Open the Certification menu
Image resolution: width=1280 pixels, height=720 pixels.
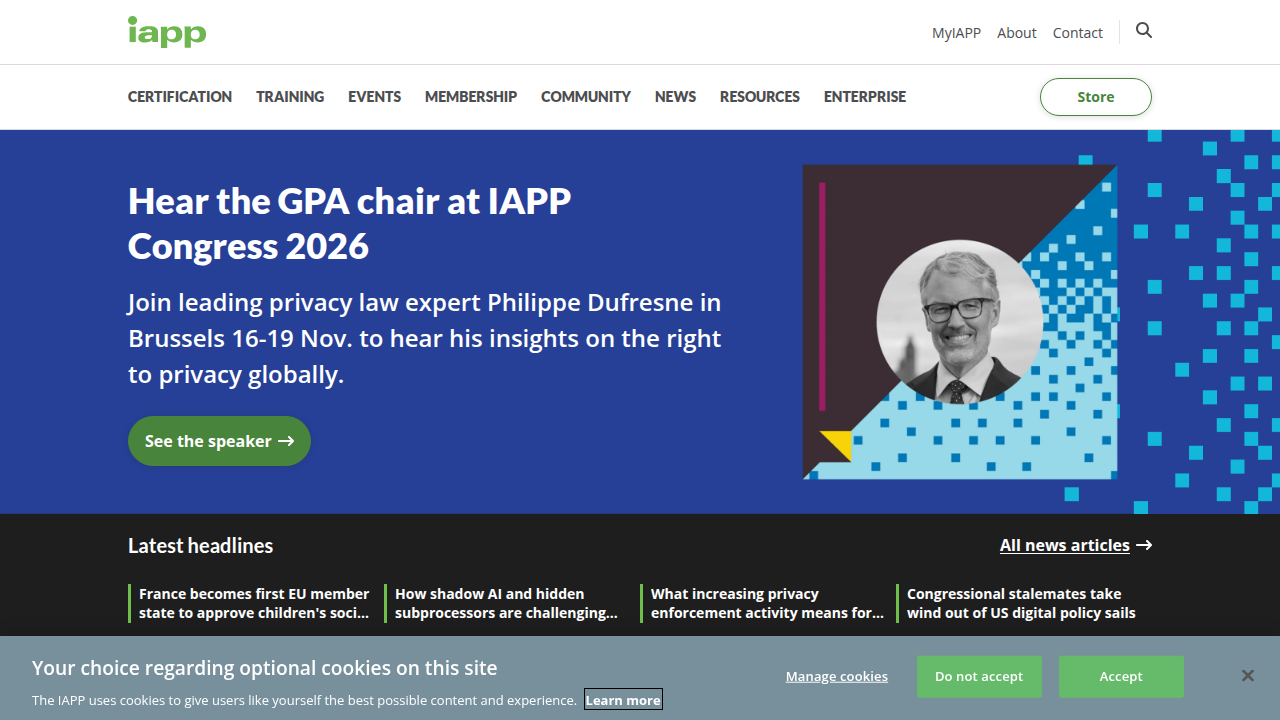[x=180, y=97]
